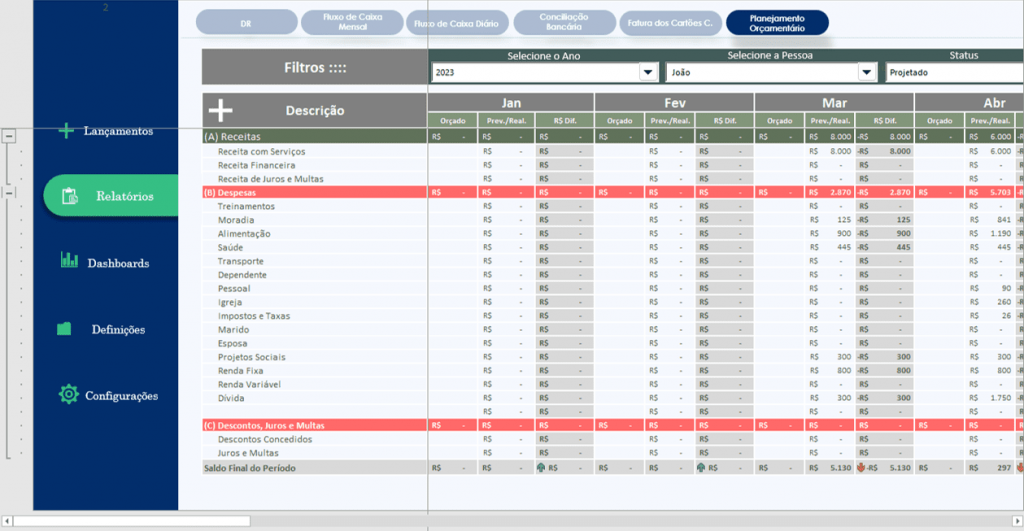Click the Fev month column header
Image resolution: width=1024 pixels, height=531 pixels.
point(675,103)
